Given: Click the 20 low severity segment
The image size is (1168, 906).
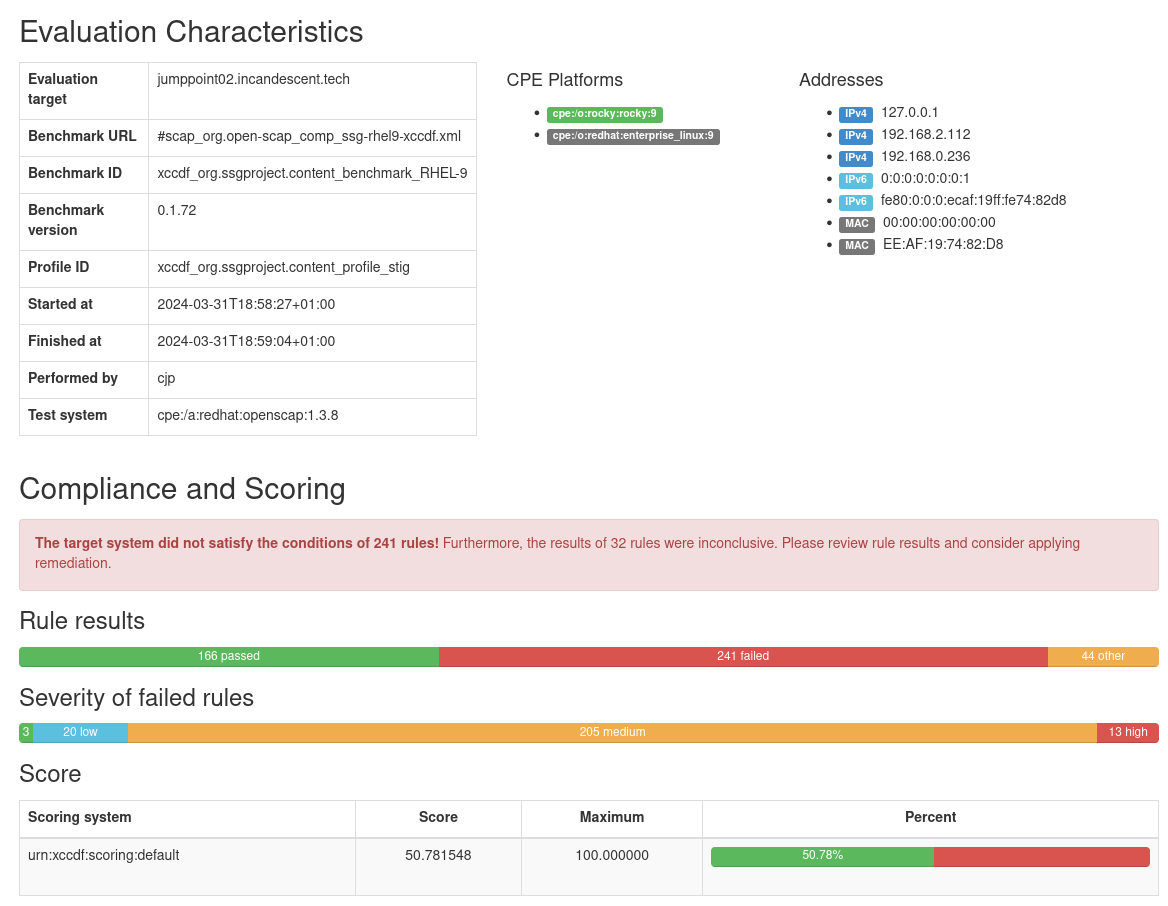Looking at the screenshot, I should pos(80,733).
